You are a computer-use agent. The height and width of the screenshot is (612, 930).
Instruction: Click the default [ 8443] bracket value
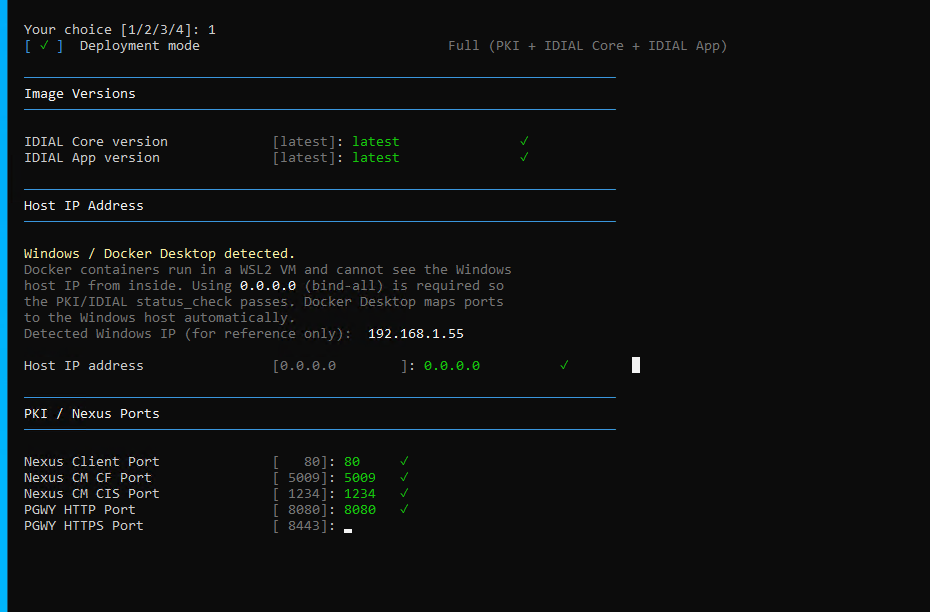pos(300,526)
